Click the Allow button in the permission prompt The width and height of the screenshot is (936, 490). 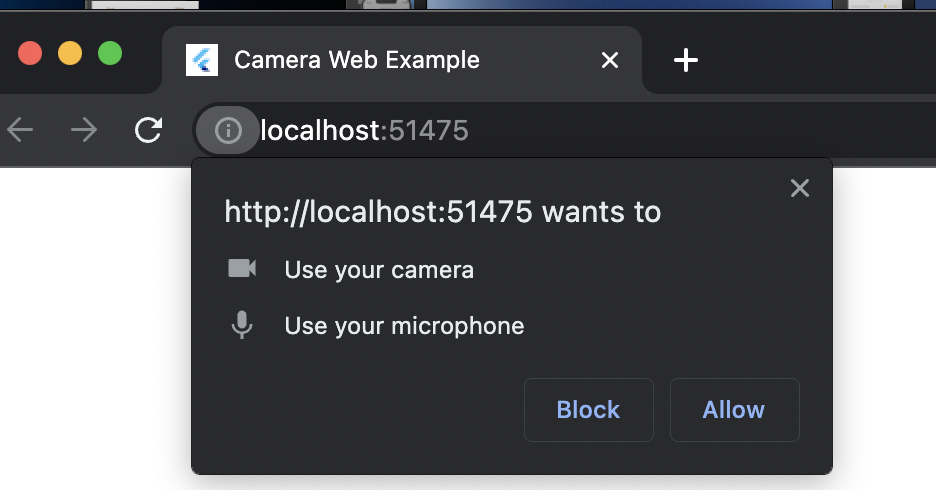click(734, 410)
